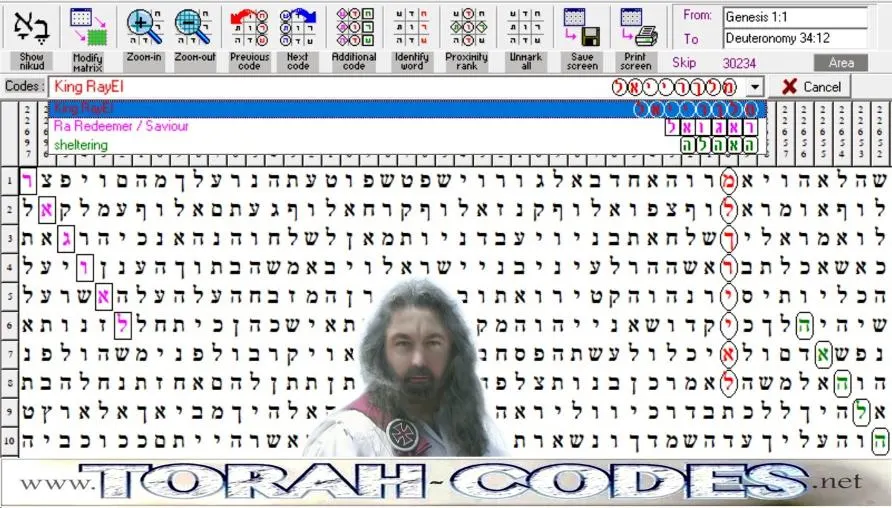Cancel the code selection
This screenshot has height=508, width=892.
tap(810, 86)
